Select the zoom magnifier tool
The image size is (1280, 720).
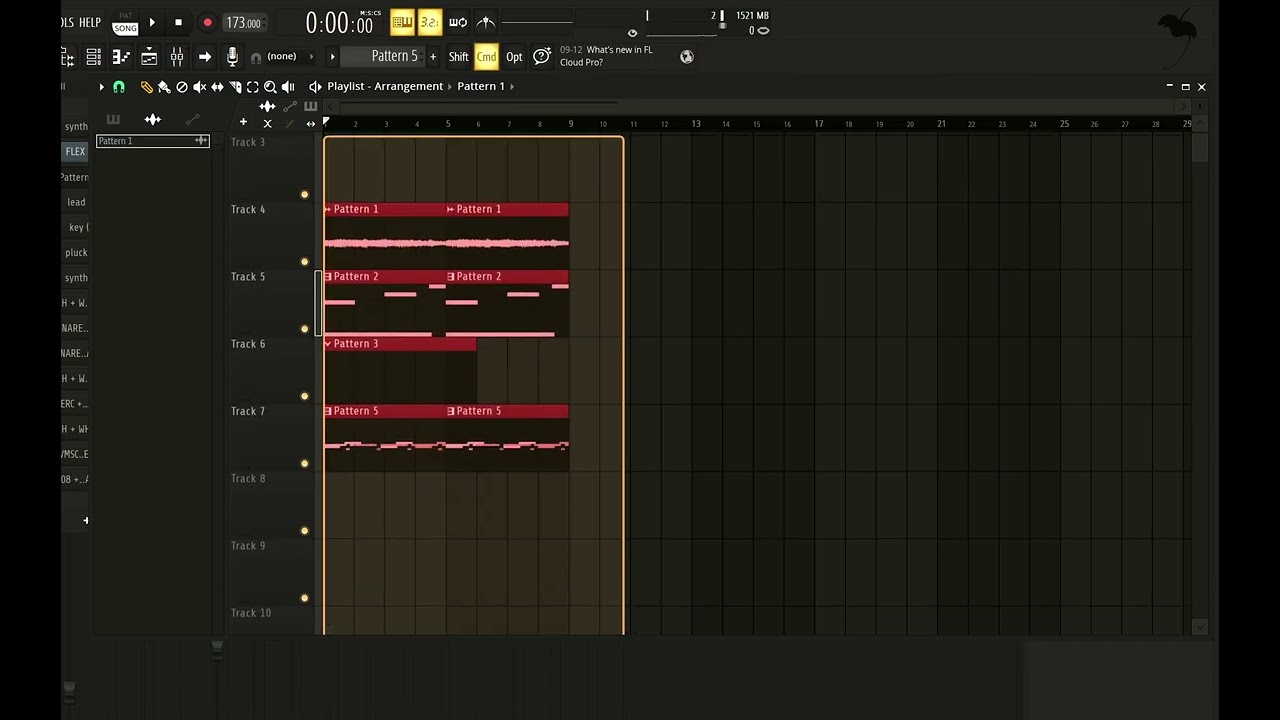tap(270, 87)
